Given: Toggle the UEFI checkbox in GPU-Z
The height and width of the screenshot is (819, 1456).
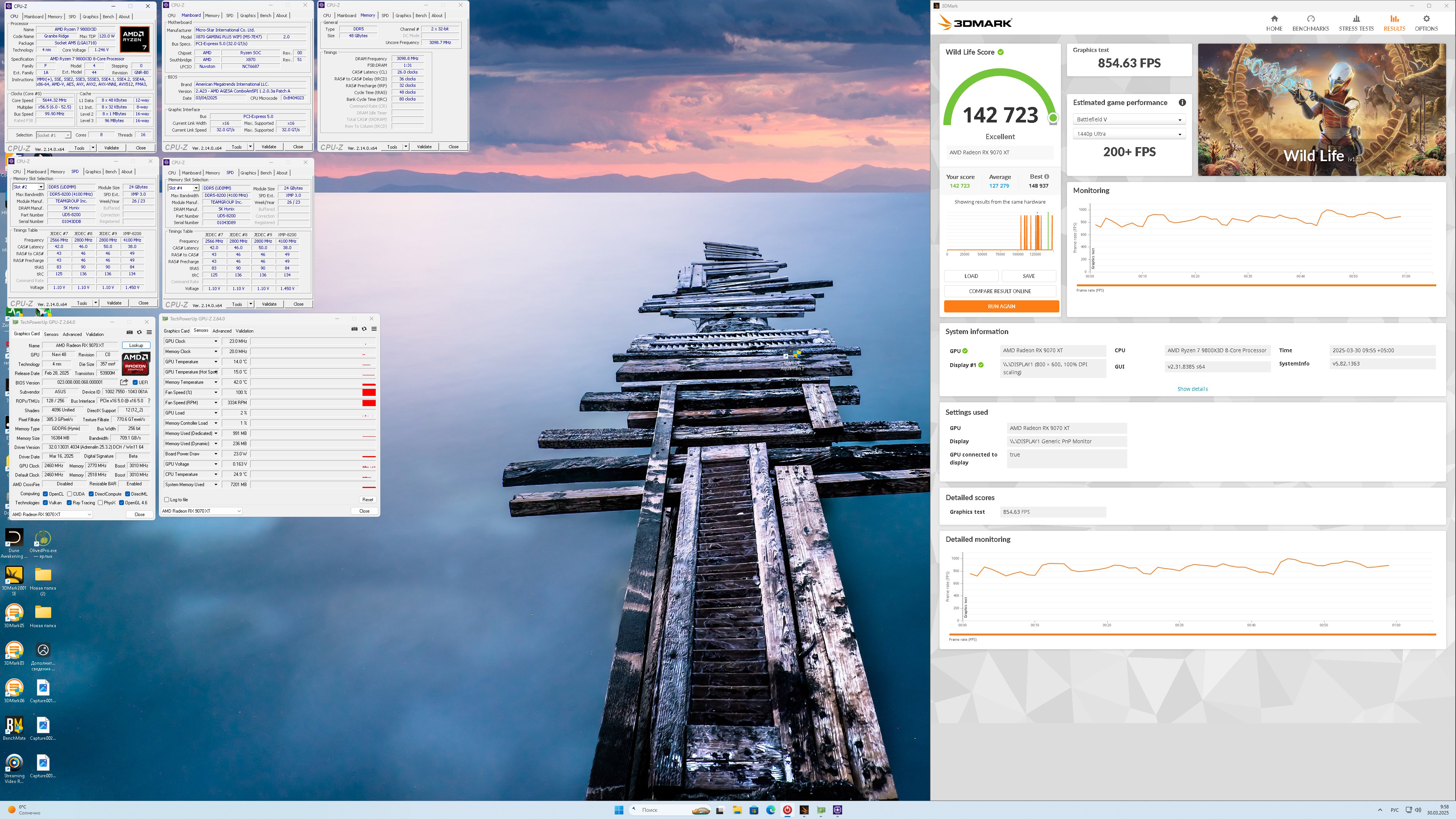Looking at the screenshot, I should [x=135, y=383].
